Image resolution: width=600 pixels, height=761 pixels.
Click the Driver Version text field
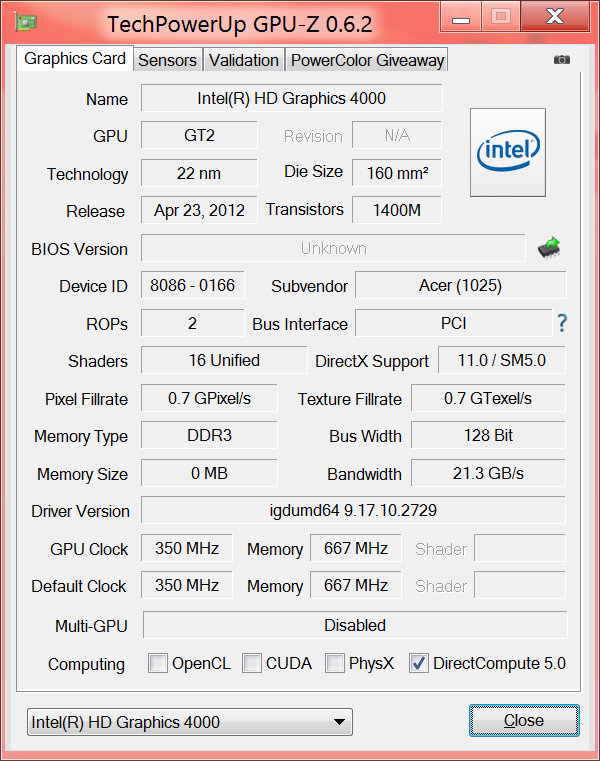click(x=353, y=510)
